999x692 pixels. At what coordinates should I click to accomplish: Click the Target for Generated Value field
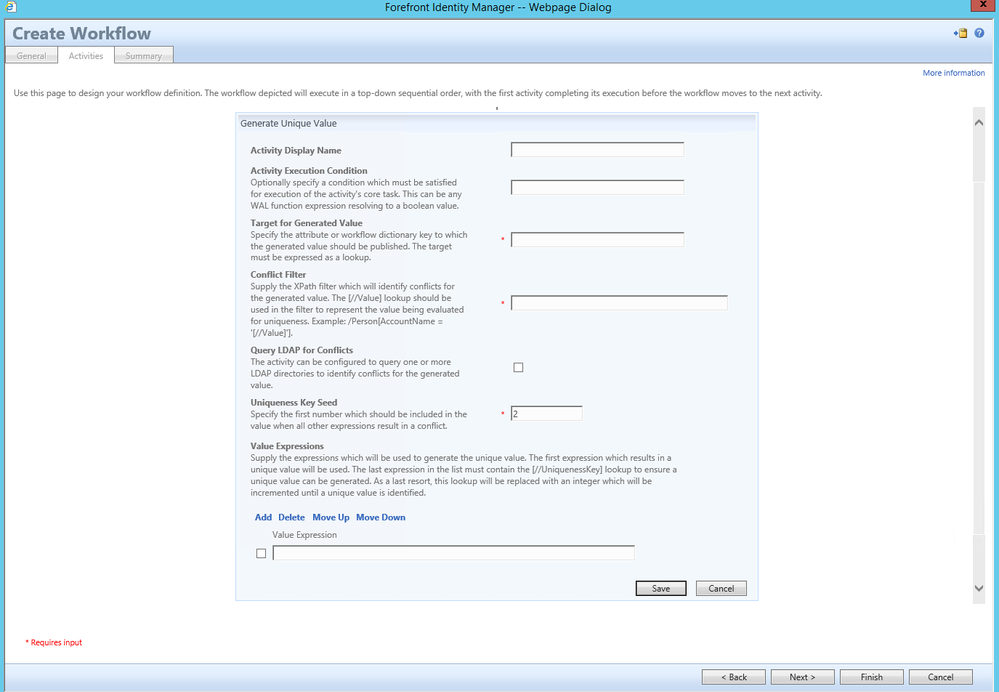click(x=597, y=240)
